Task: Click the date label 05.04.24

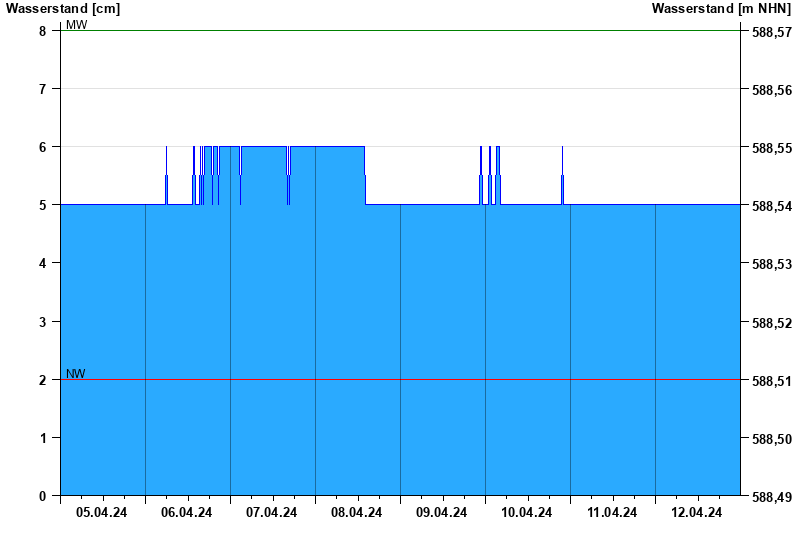Action: pyautogui.click(x=102, y=513)
